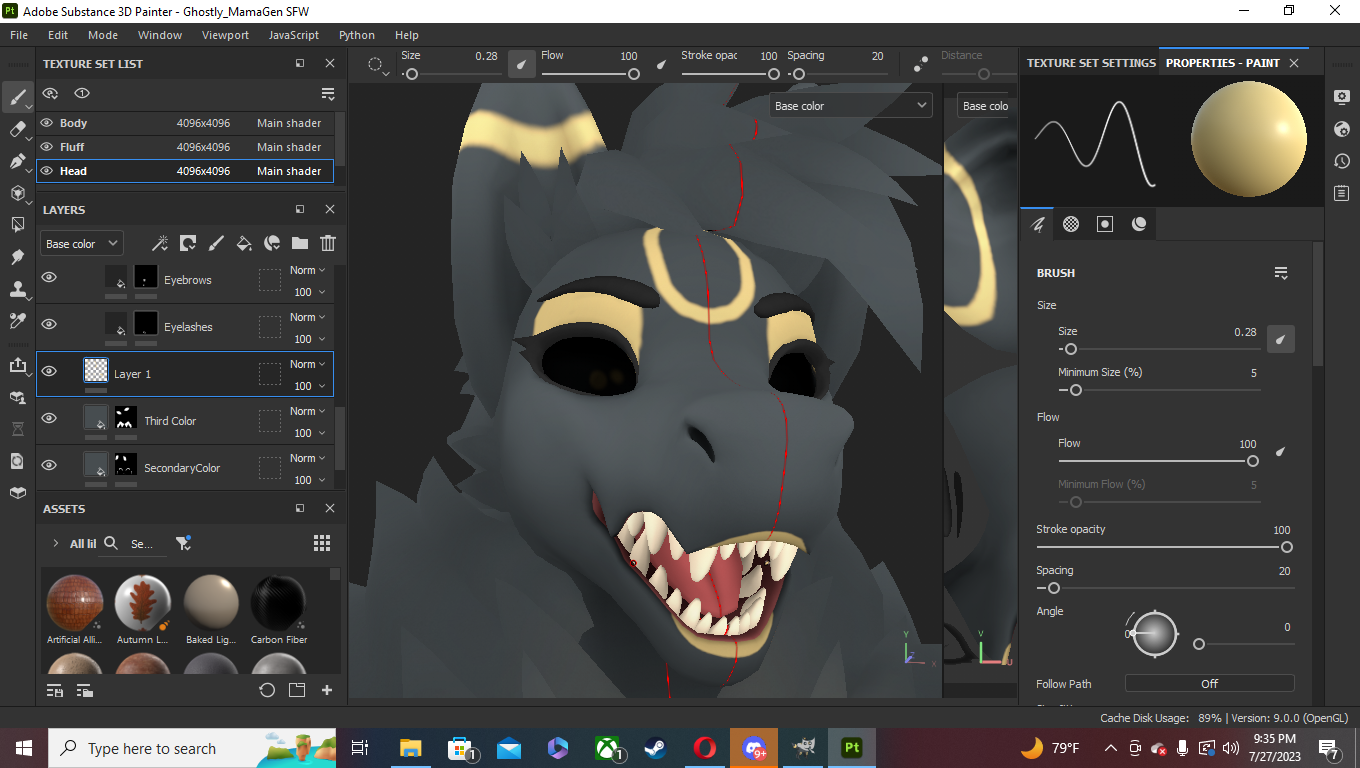Open the Base color channel dropdown in Layers

tap(81, 243)
